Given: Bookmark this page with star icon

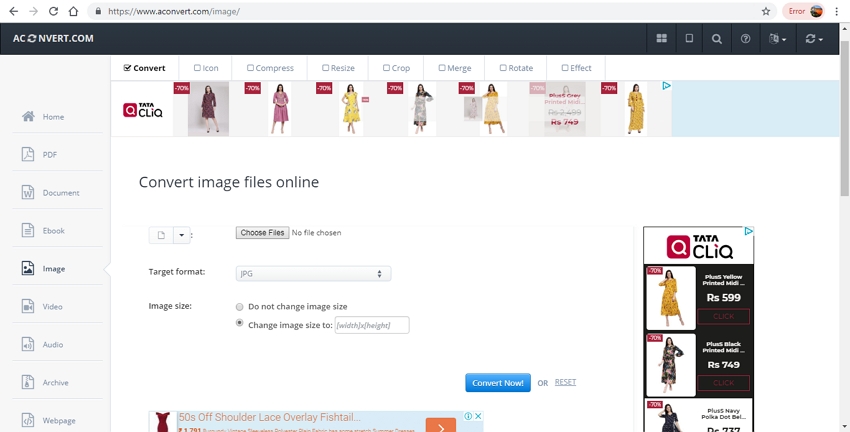Looking at the screenshot, I should coord(766,11).
